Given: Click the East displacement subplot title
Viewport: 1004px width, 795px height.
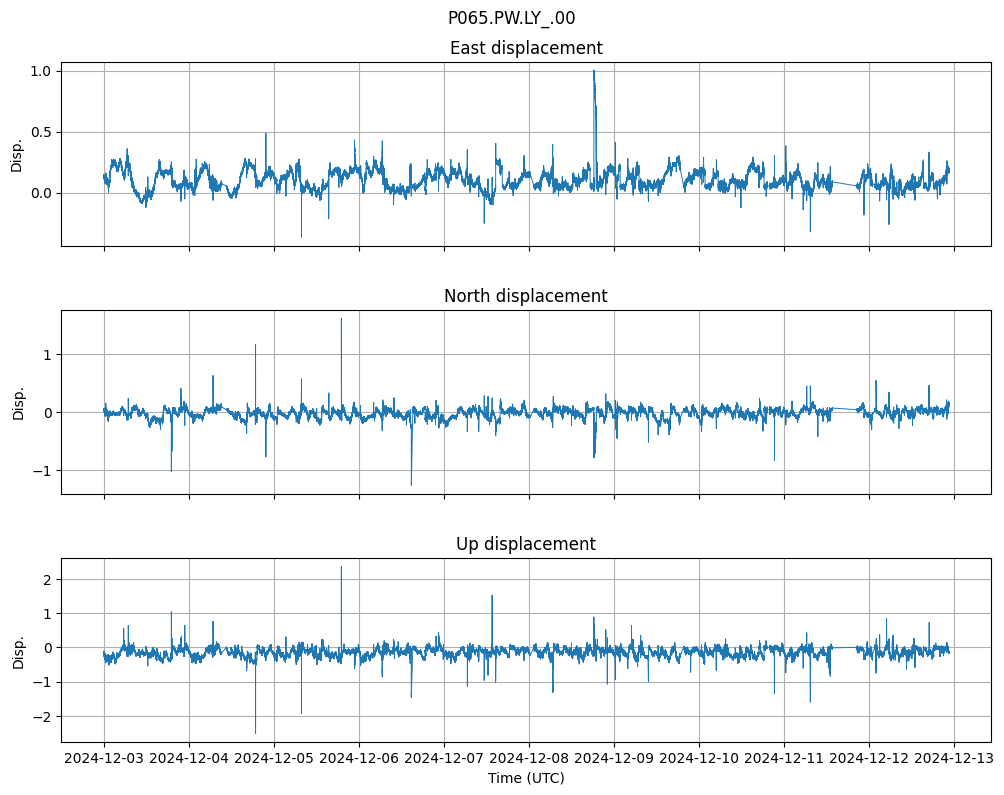Looking at the screenshot, I should (526, 48).
